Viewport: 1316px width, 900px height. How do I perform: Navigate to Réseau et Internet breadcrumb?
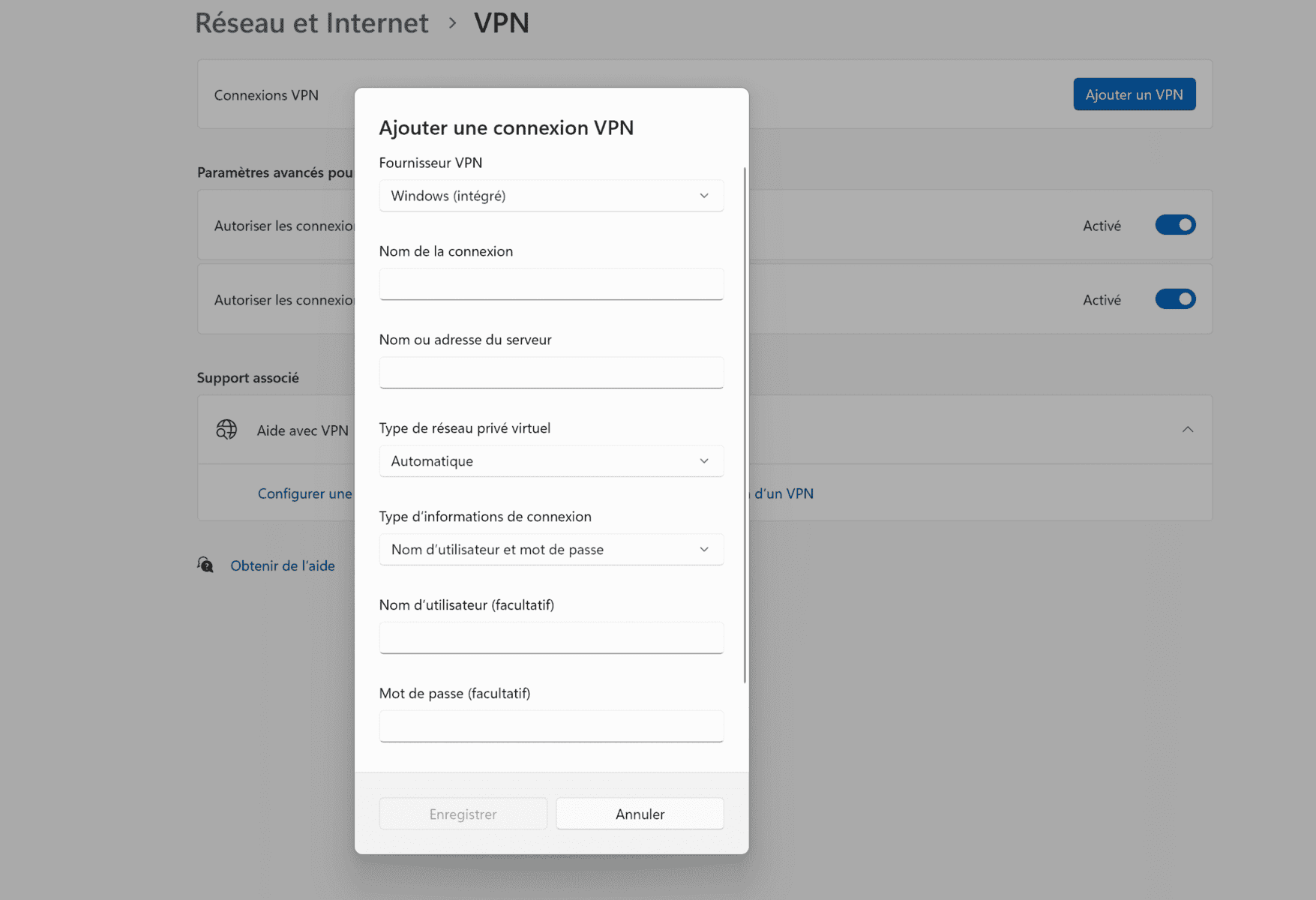[x=312, y=22]
